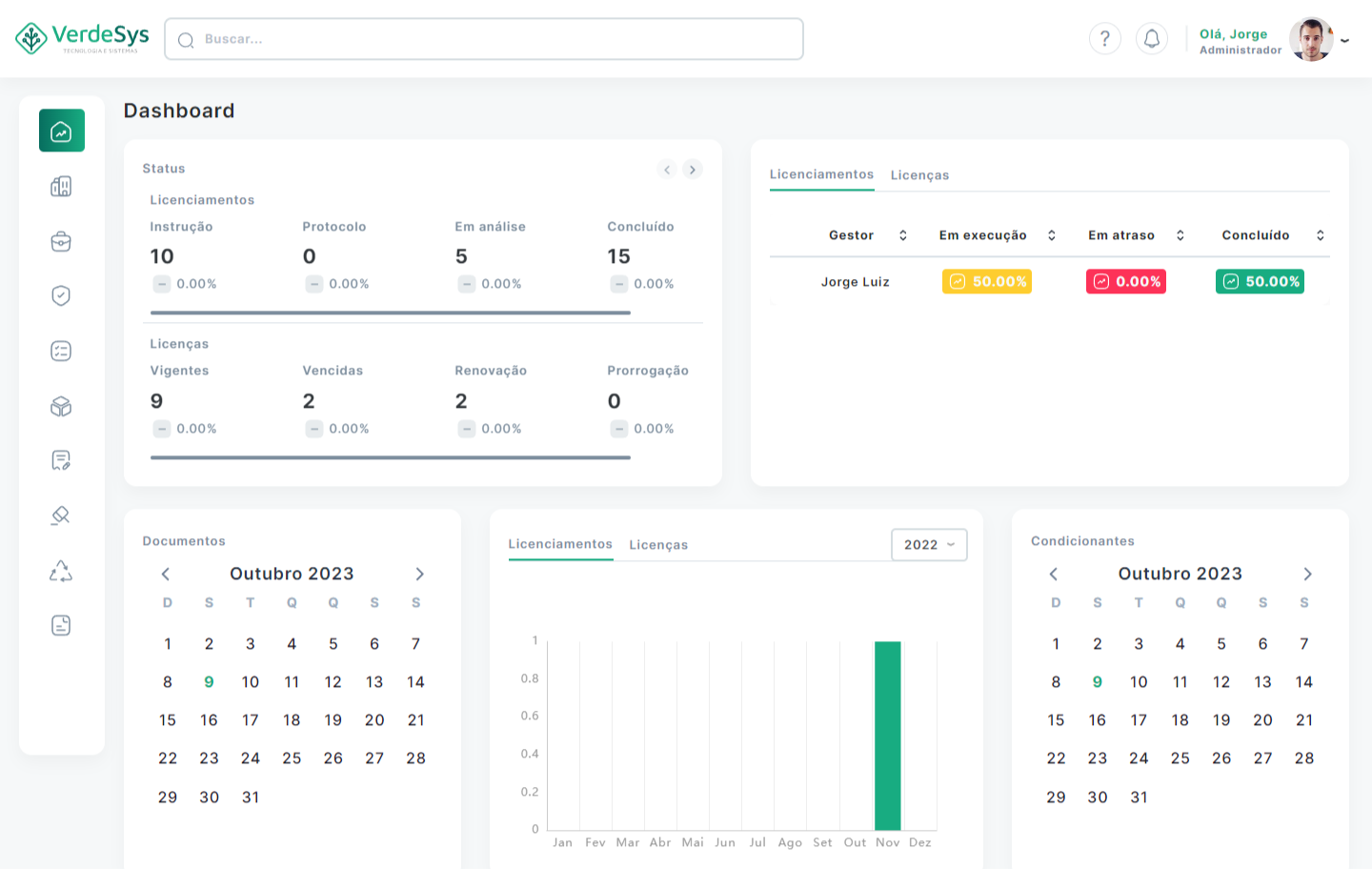The image size is (1372, 869).
Task: Switch to Licenças tab in gestor panel
Action: point(919,175)
